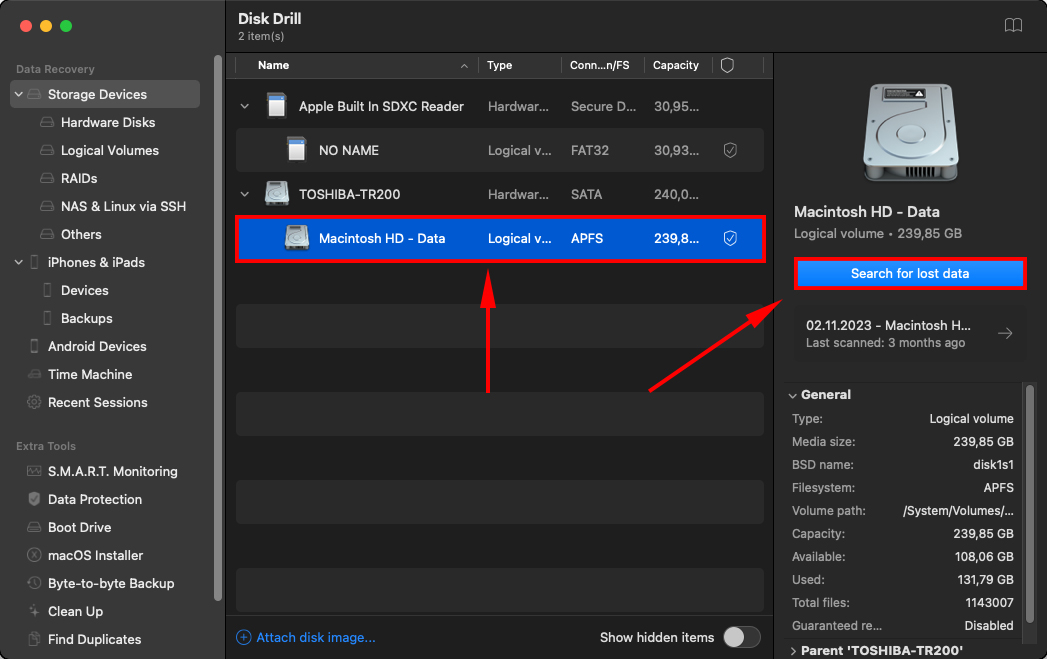Toggle the checkmark for Macintosh HD - Data
Viewport: 1047px width, 659px height.
730,239
